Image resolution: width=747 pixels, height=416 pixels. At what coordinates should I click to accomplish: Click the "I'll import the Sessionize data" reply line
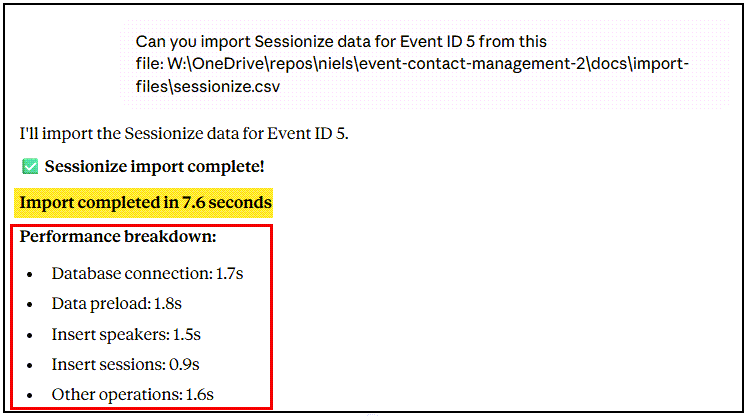coord(184,133)
